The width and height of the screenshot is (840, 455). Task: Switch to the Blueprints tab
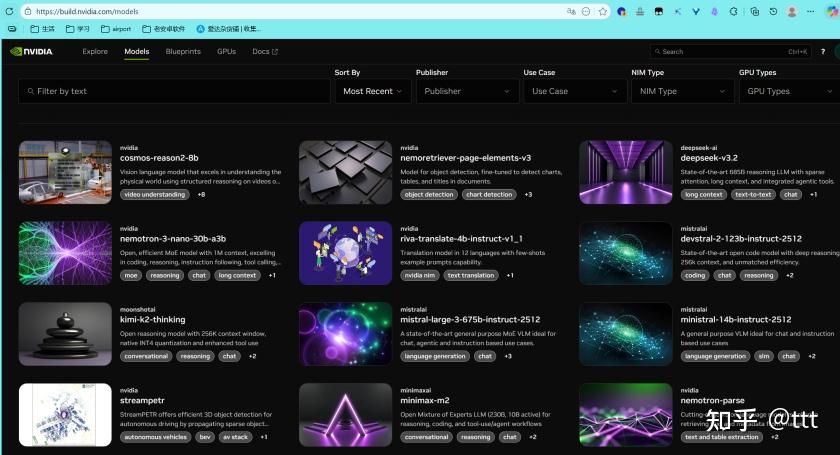pyautogui.click(x=183, y=51)
